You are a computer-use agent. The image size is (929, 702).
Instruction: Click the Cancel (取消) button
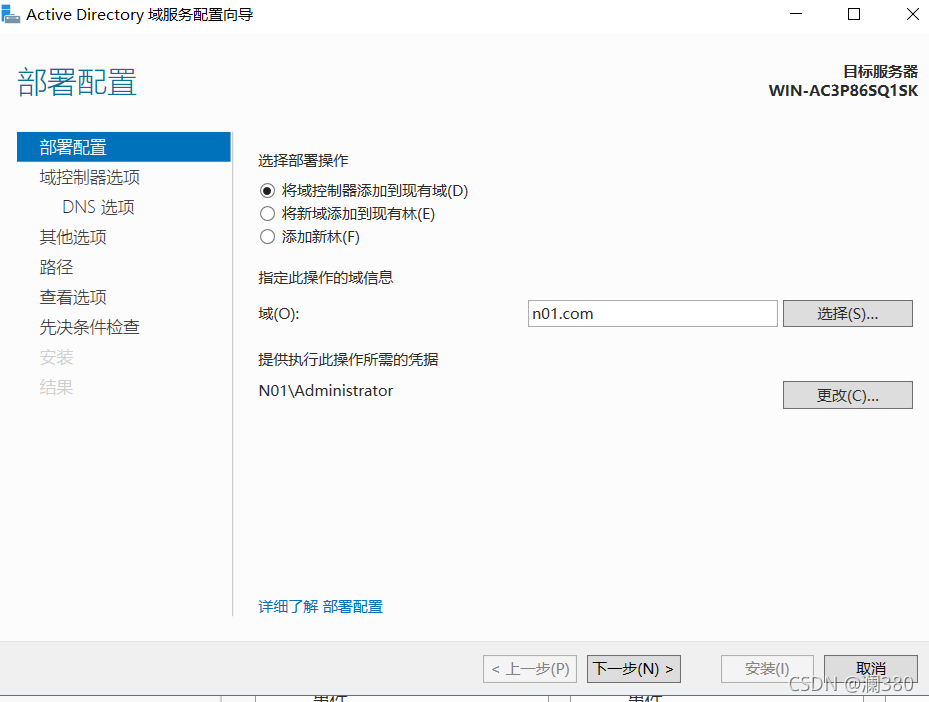[870, 669]
